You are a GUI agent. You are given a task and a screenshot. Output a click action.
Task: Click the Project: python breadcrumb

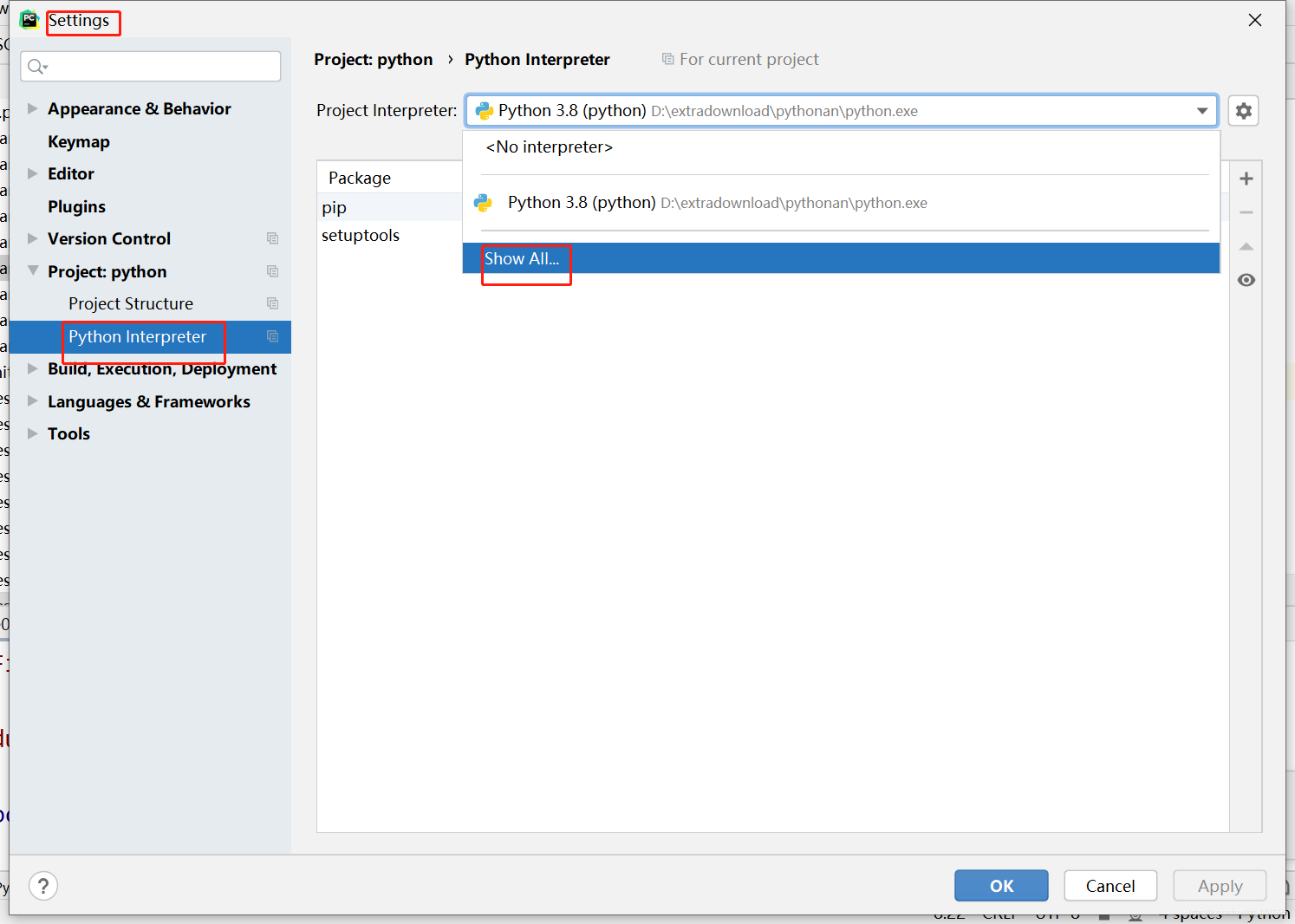(x=374, y=59)
